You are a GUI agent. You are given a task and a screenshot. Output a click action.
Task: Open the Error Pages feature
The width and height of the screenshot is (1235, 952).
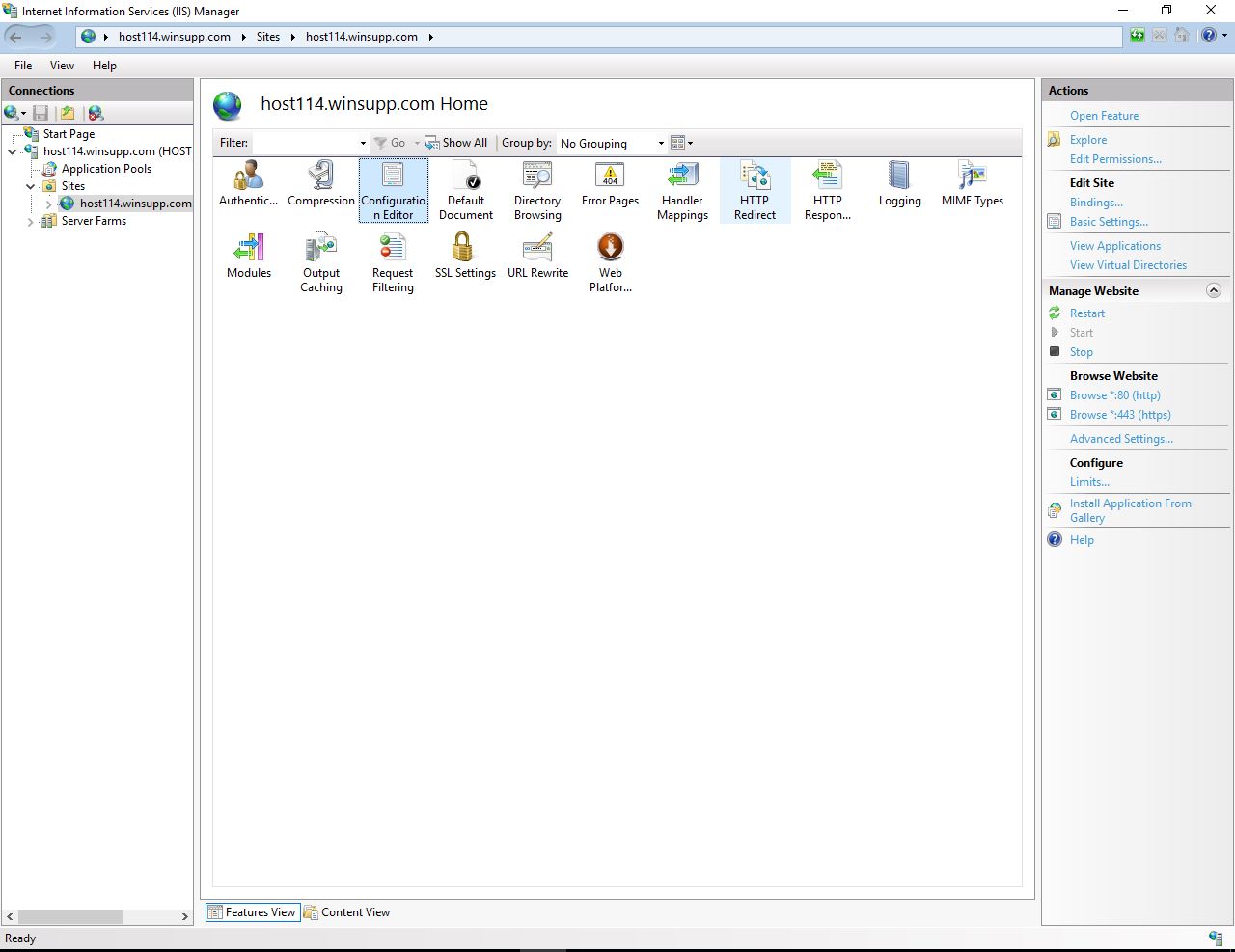[610, 183]
